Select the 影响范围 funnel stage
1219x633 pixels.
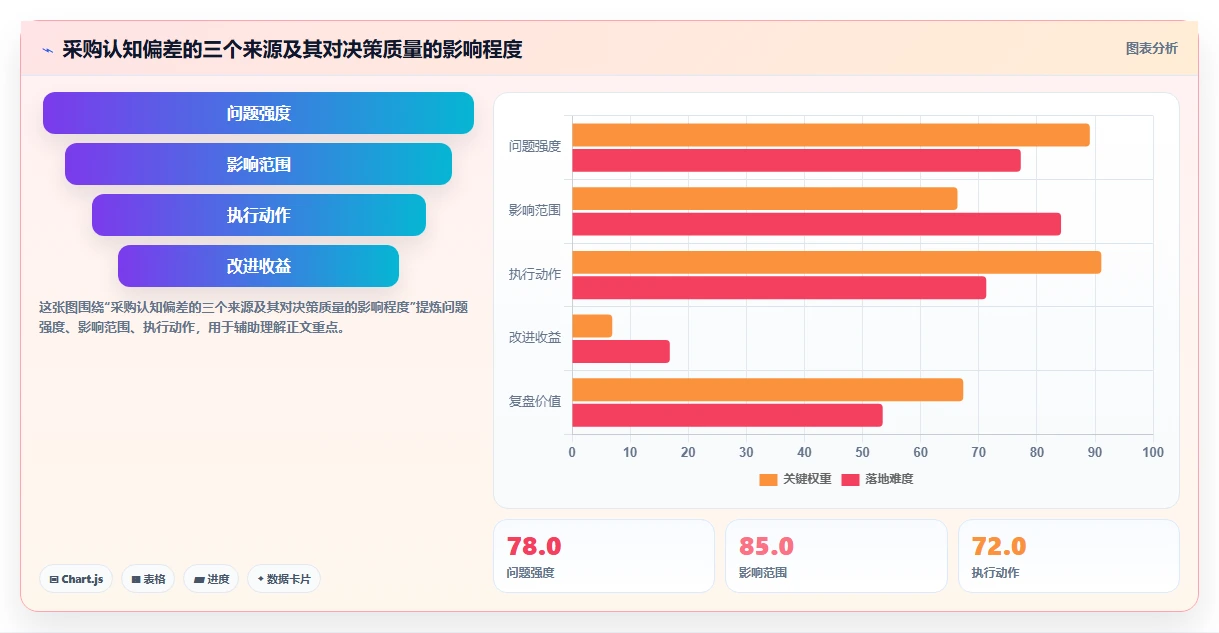click(258, 164)
